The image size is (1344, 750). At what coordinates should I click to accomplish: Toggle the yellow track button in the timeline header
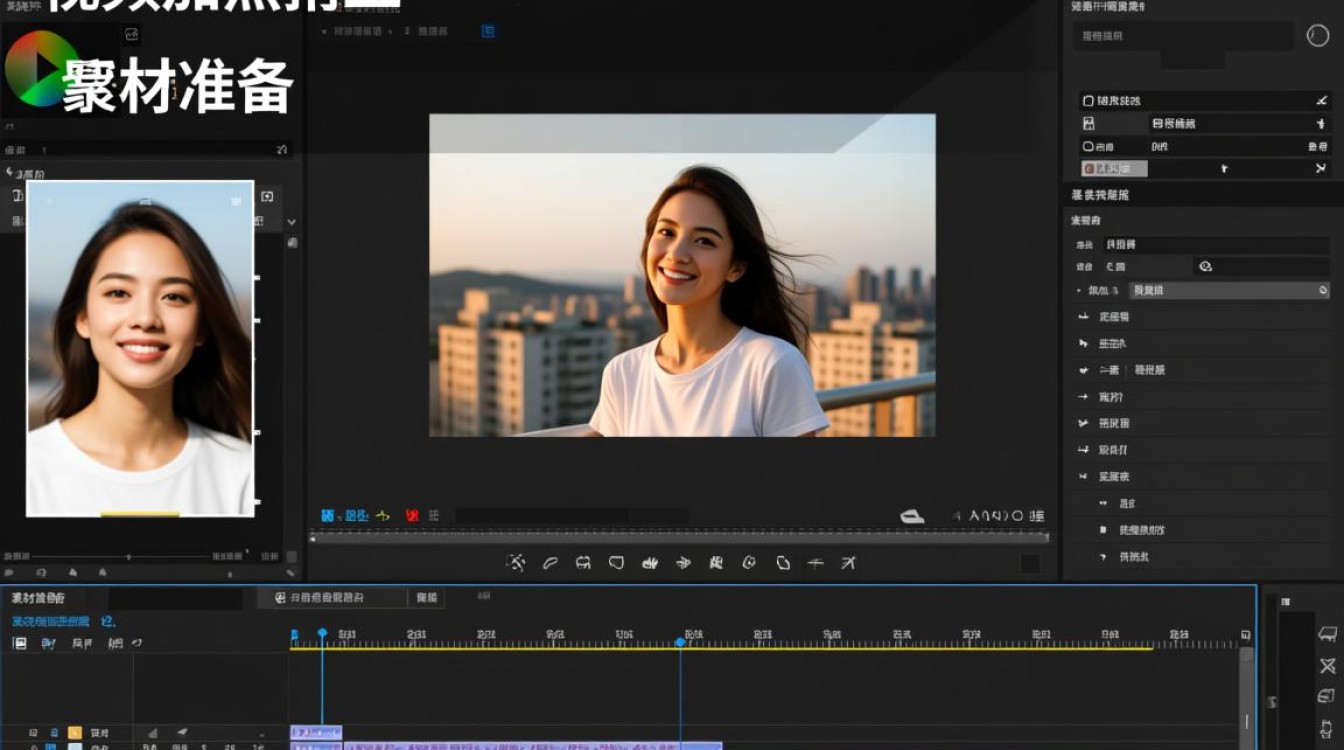coord(75,733)
